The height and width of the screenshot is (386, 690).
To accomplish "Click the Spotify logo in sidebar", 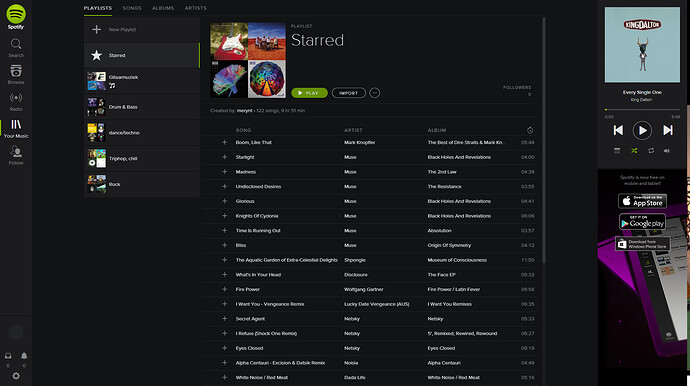I will (x=16, y=17).
